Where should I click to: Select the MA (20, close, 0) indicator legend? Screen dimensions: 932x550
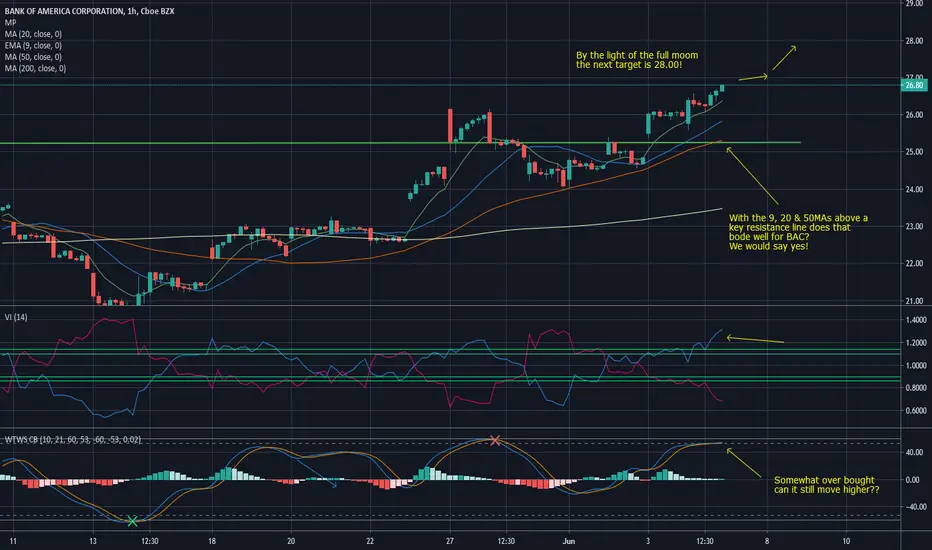tap(33, 34)
